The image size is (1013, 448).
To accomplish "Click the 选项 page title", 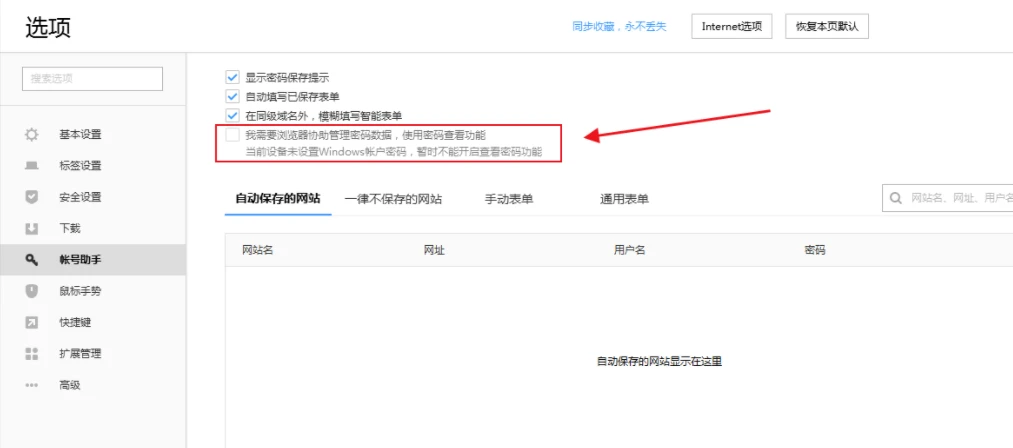I will click(x=48, y=27).
